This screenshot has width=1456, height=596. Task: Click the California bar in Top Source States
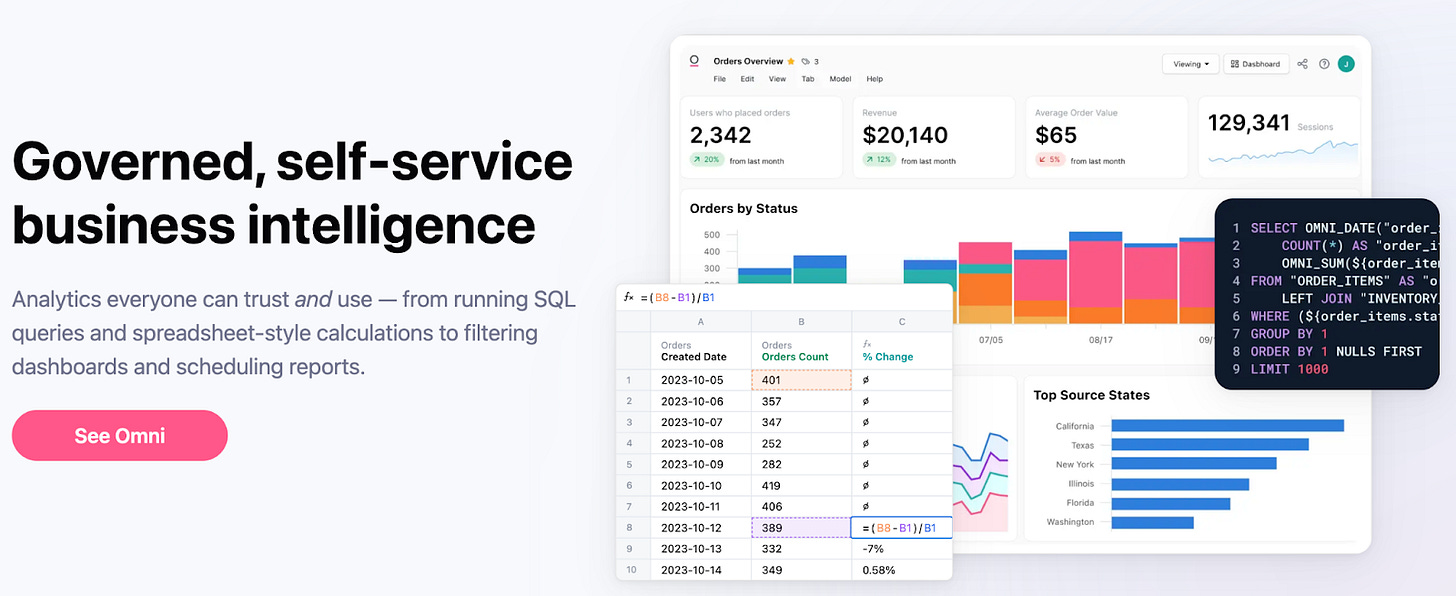click(x=1227, y=426)
